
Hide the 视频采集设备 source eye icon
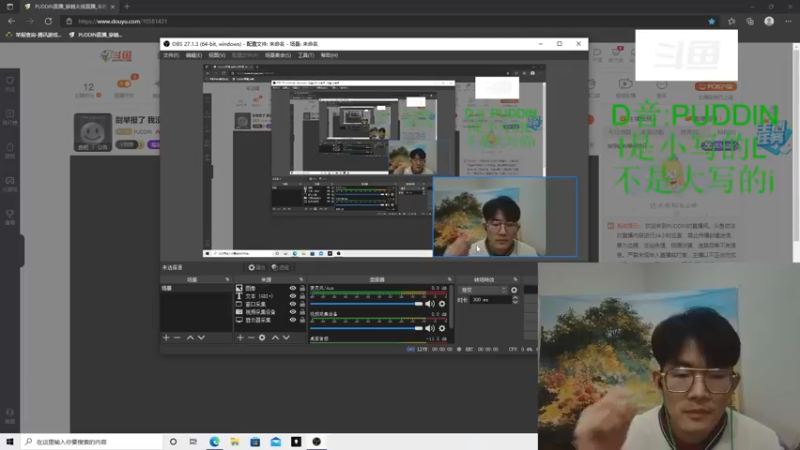coord(293,312)
